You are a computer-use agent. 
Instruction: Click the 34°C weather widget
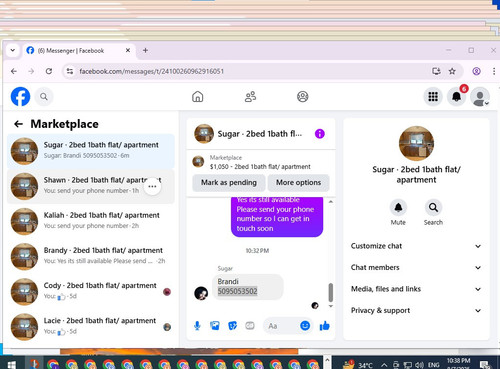pos(358,365)
